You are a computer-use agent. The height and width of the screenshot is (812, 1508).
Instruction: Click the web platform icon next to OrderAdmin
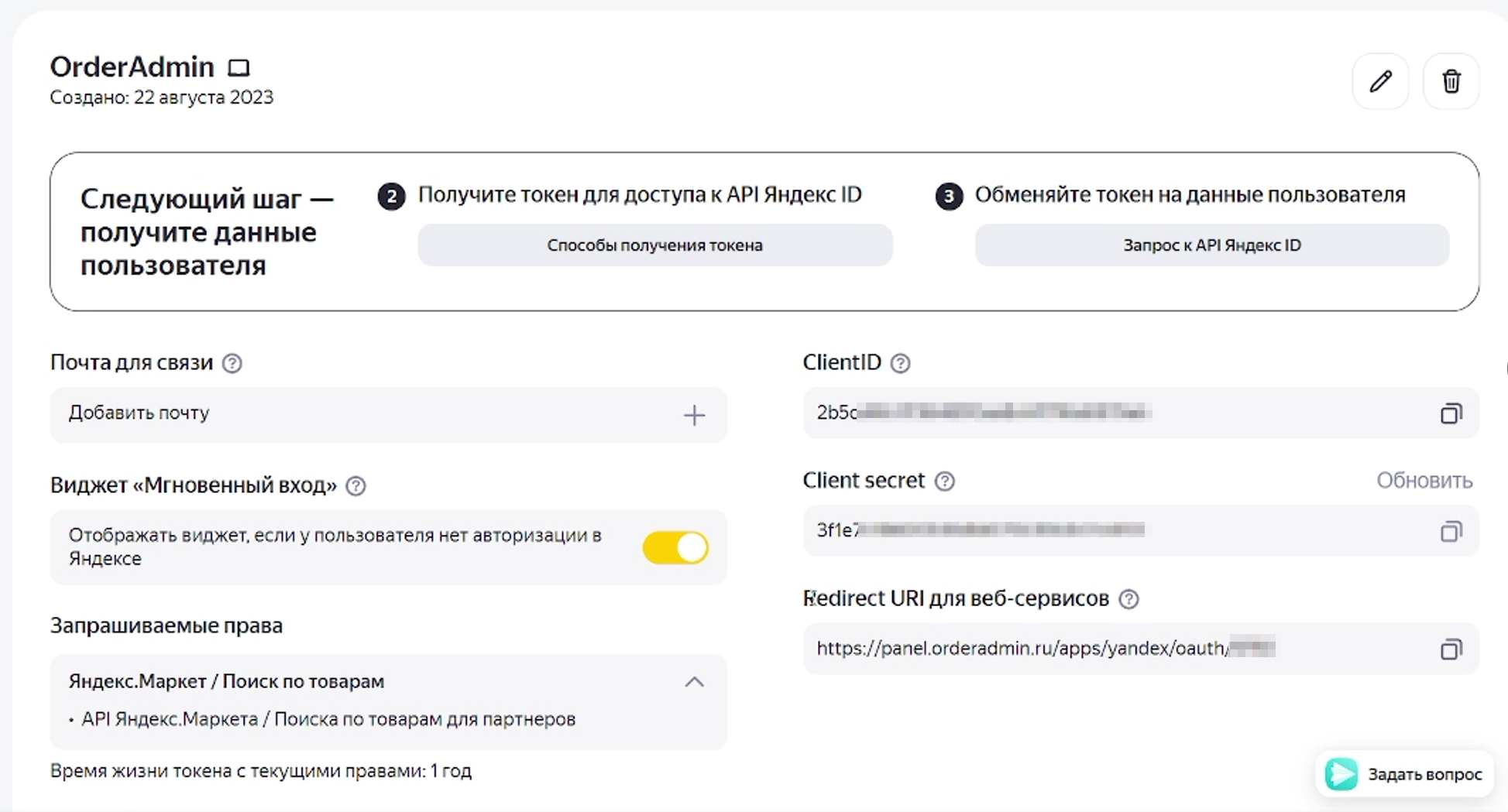pyautogui.click(x=239, y=68)
